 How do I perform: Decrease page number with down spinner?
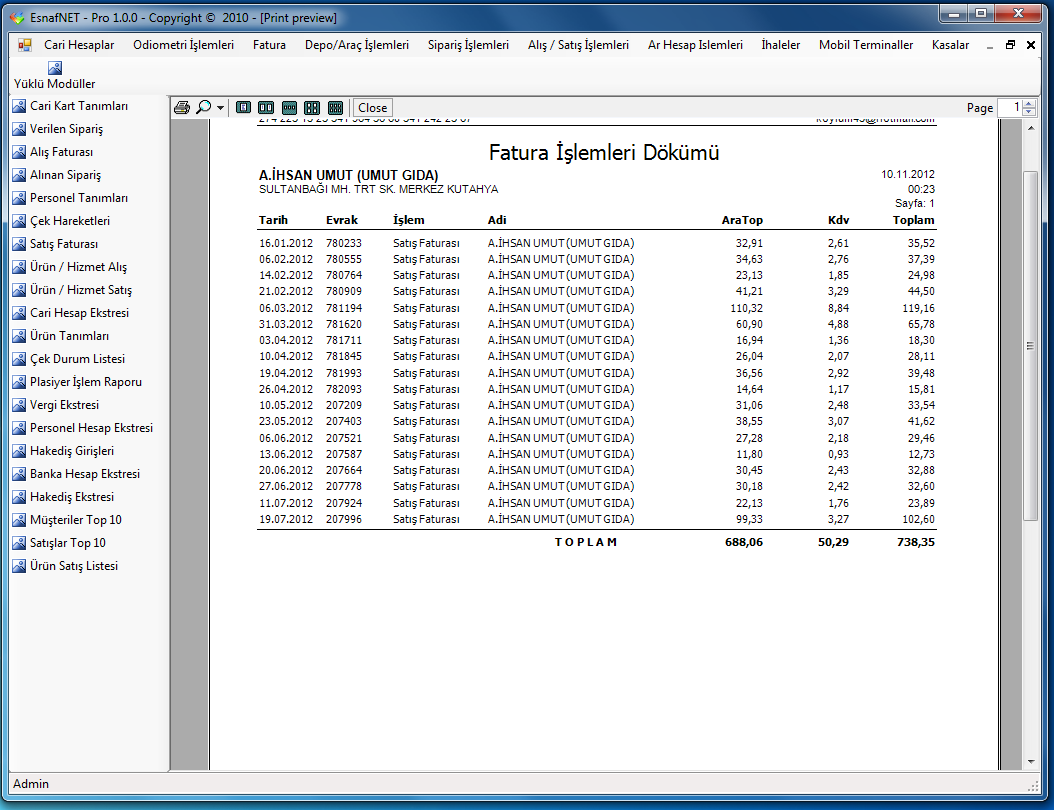[1029, 112]
